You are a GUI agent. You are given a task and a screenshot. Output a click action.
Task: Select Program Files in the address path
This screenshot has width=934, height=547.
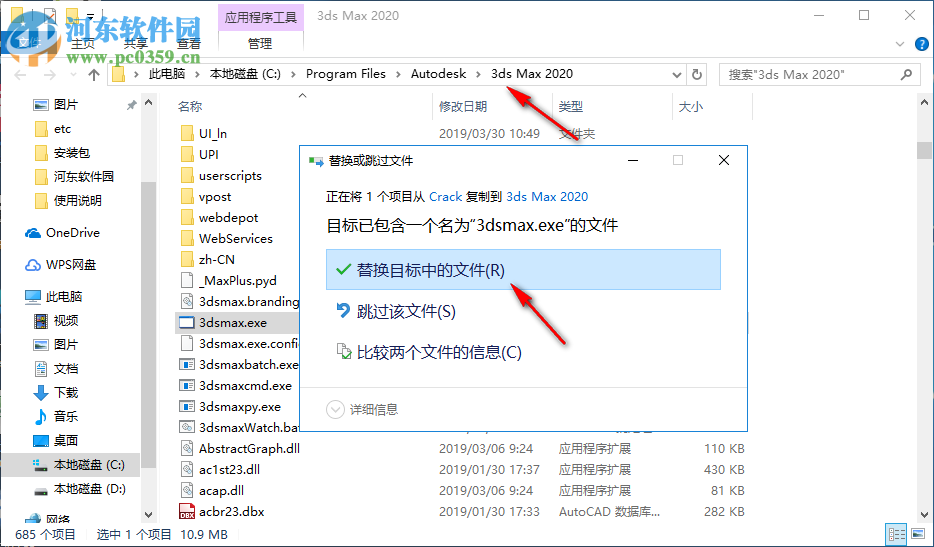[x=345, y=74]
